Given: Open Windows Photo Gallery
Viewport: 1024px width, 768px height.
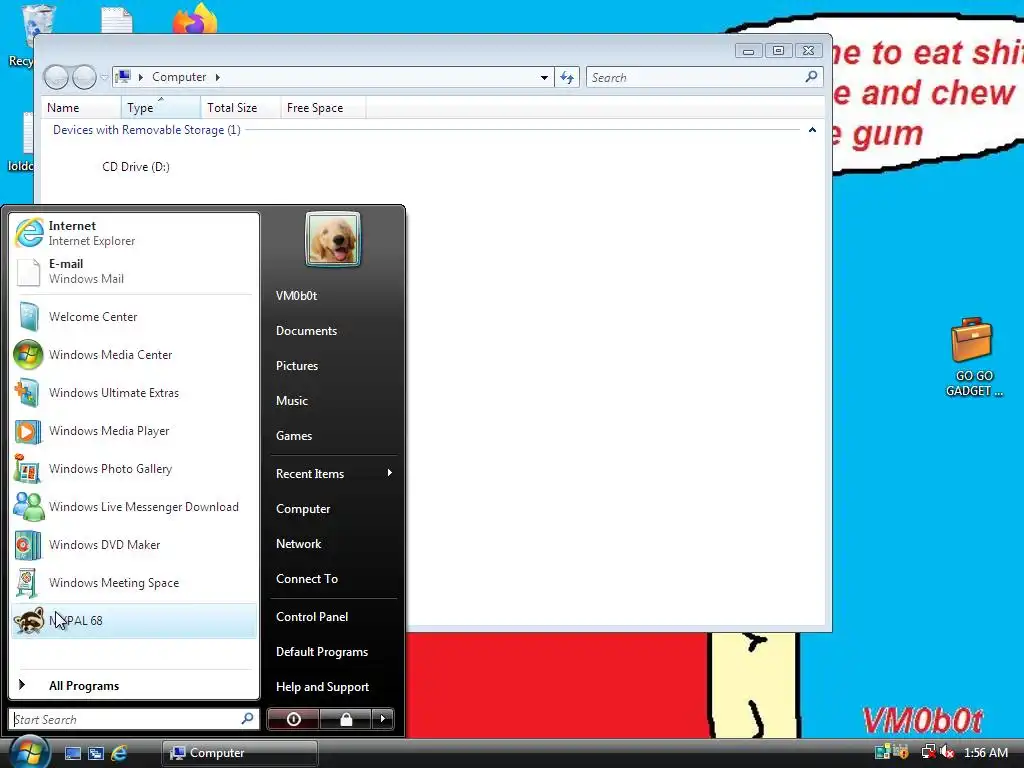Looking at the screenshot, I should (x=134, y=469).
